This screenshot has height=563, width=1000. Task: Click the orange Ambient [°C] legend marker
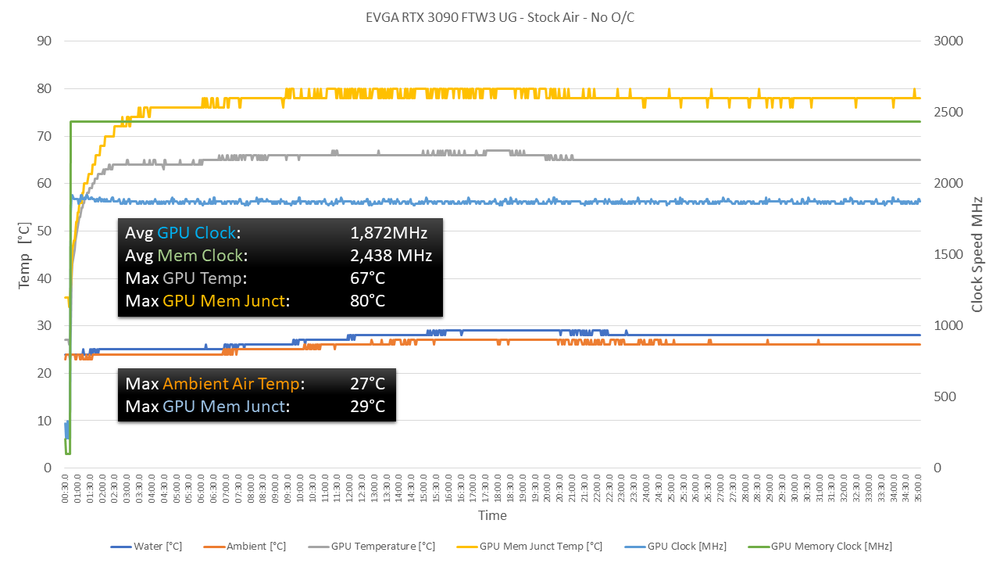[x=215, y=546]
